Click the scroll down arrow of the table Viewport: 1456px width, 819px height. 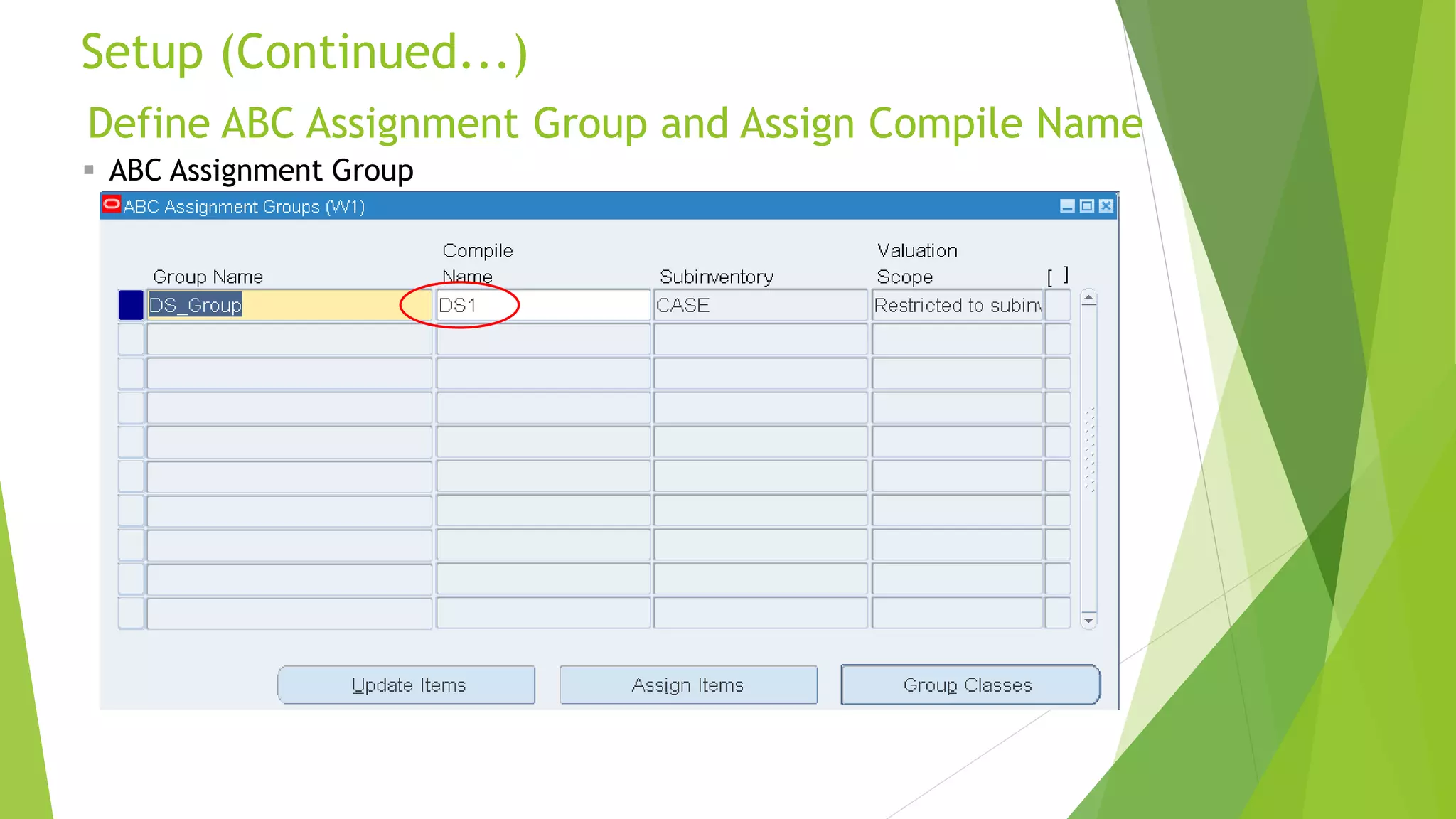coord(1088,620)
